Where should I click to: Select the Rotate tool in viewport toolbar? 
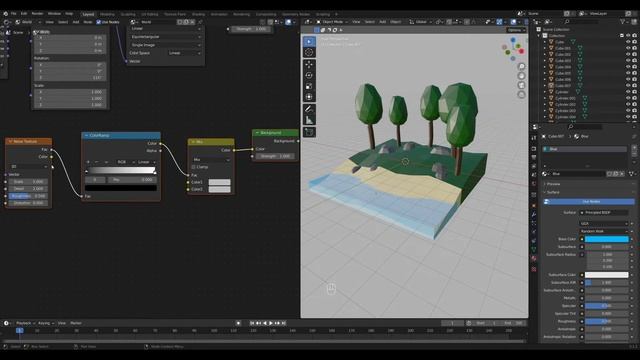309,75
